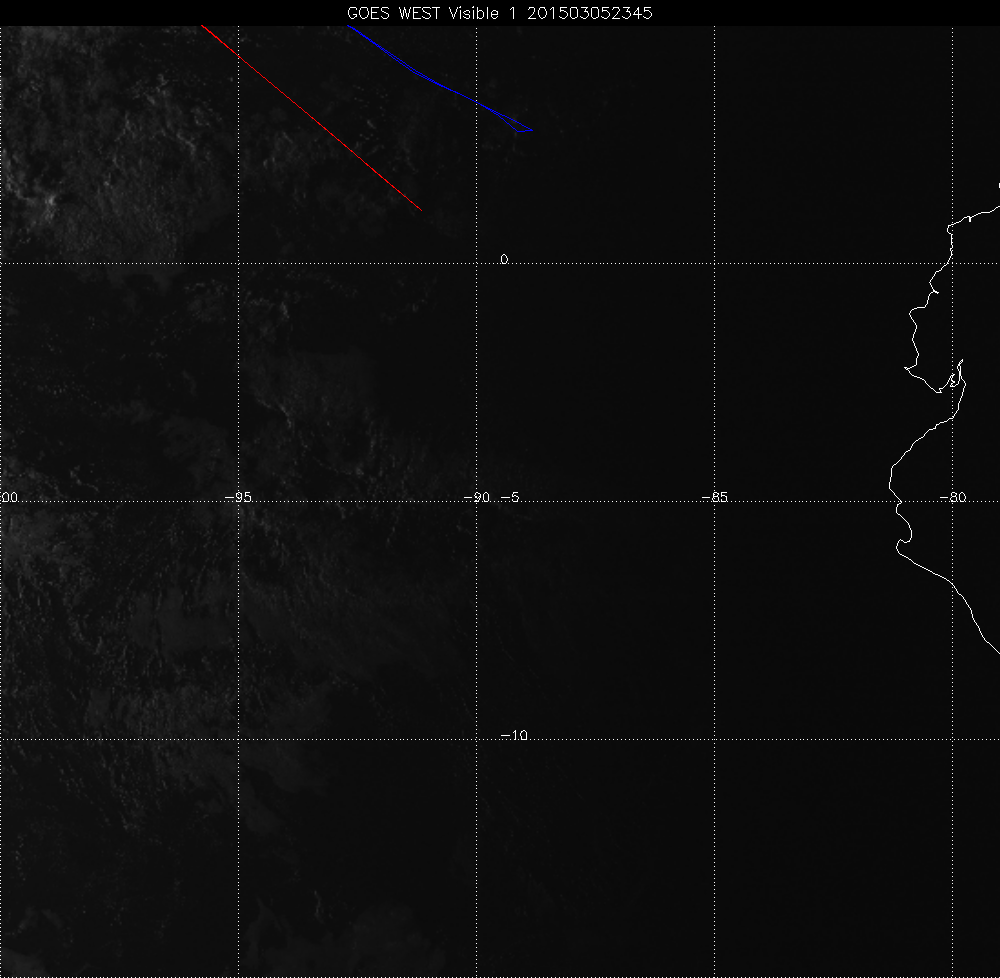Click the "0" latitude label

pyautogui.click(x=504, y=259)
